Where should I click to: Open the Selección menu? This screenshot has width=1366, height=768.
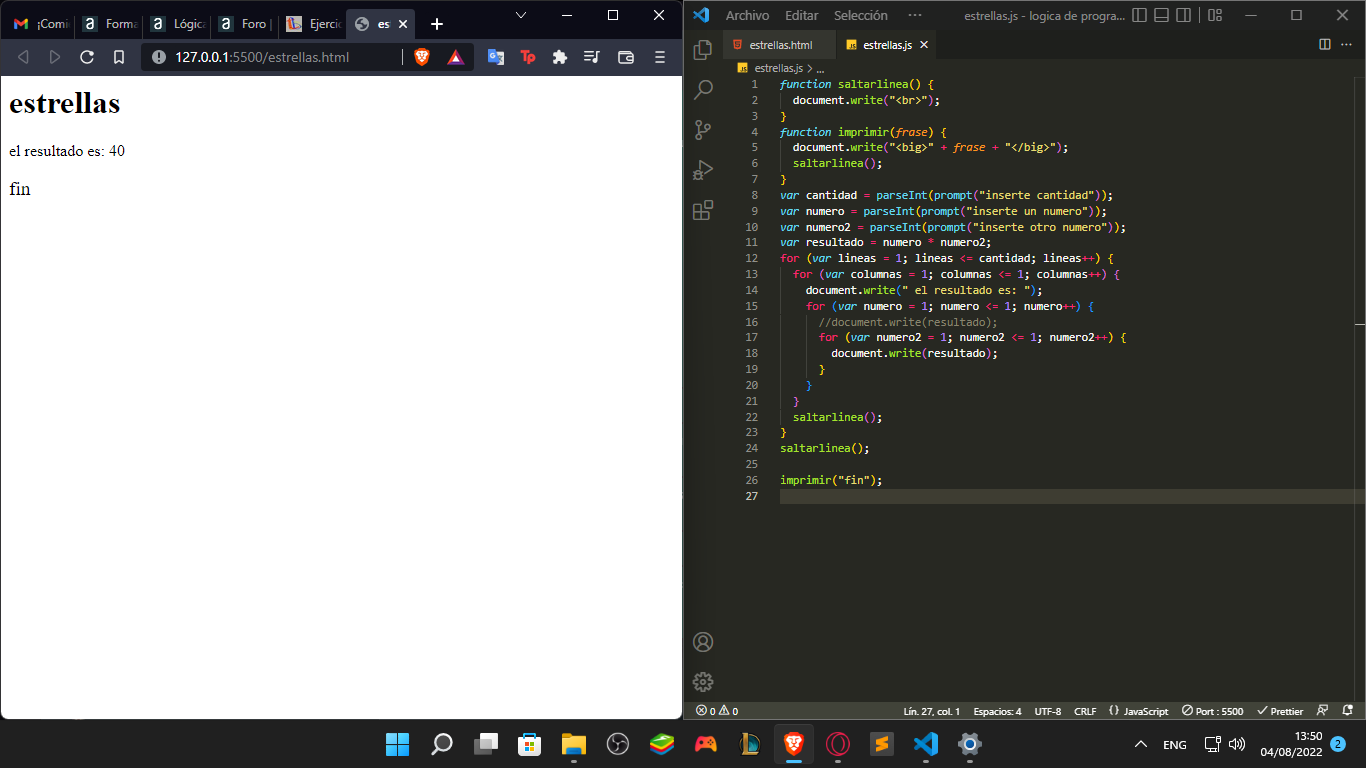coord(860,15)
